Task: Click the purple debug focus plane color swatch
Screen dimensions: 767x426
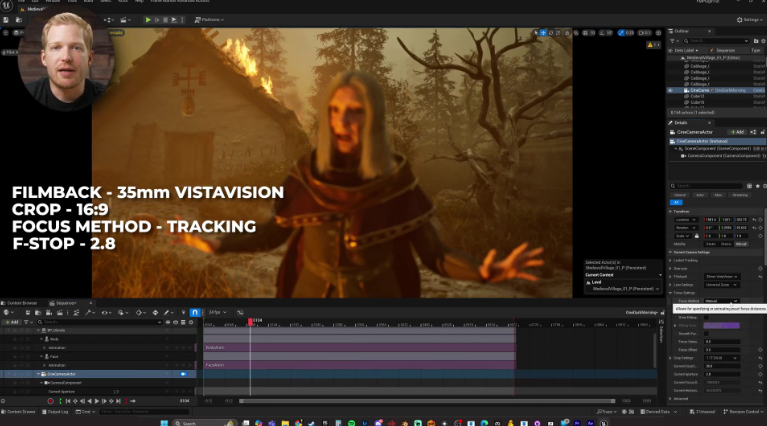Action: (722, 325)
